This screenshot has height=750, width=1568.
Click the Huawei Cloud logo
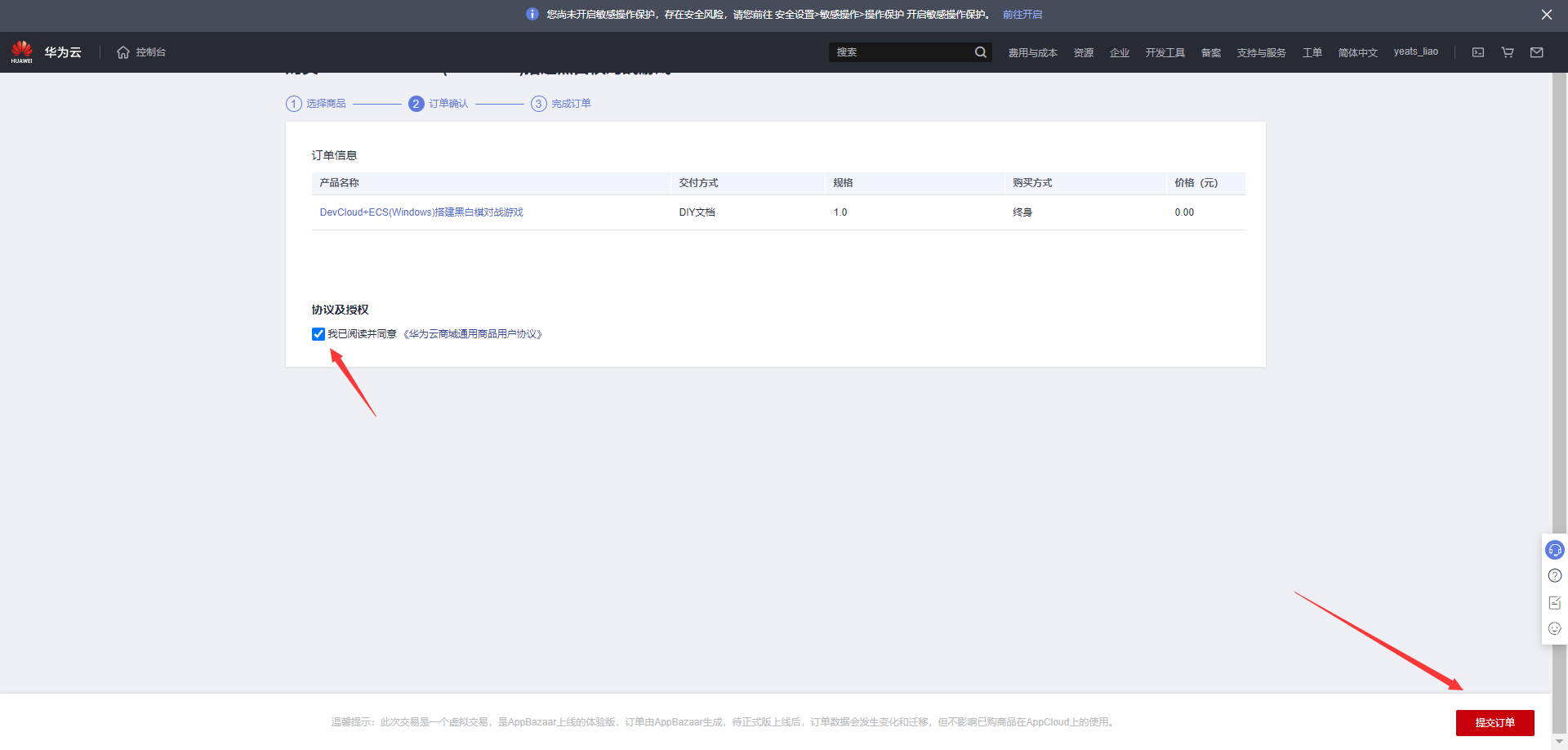pos(22,51)
